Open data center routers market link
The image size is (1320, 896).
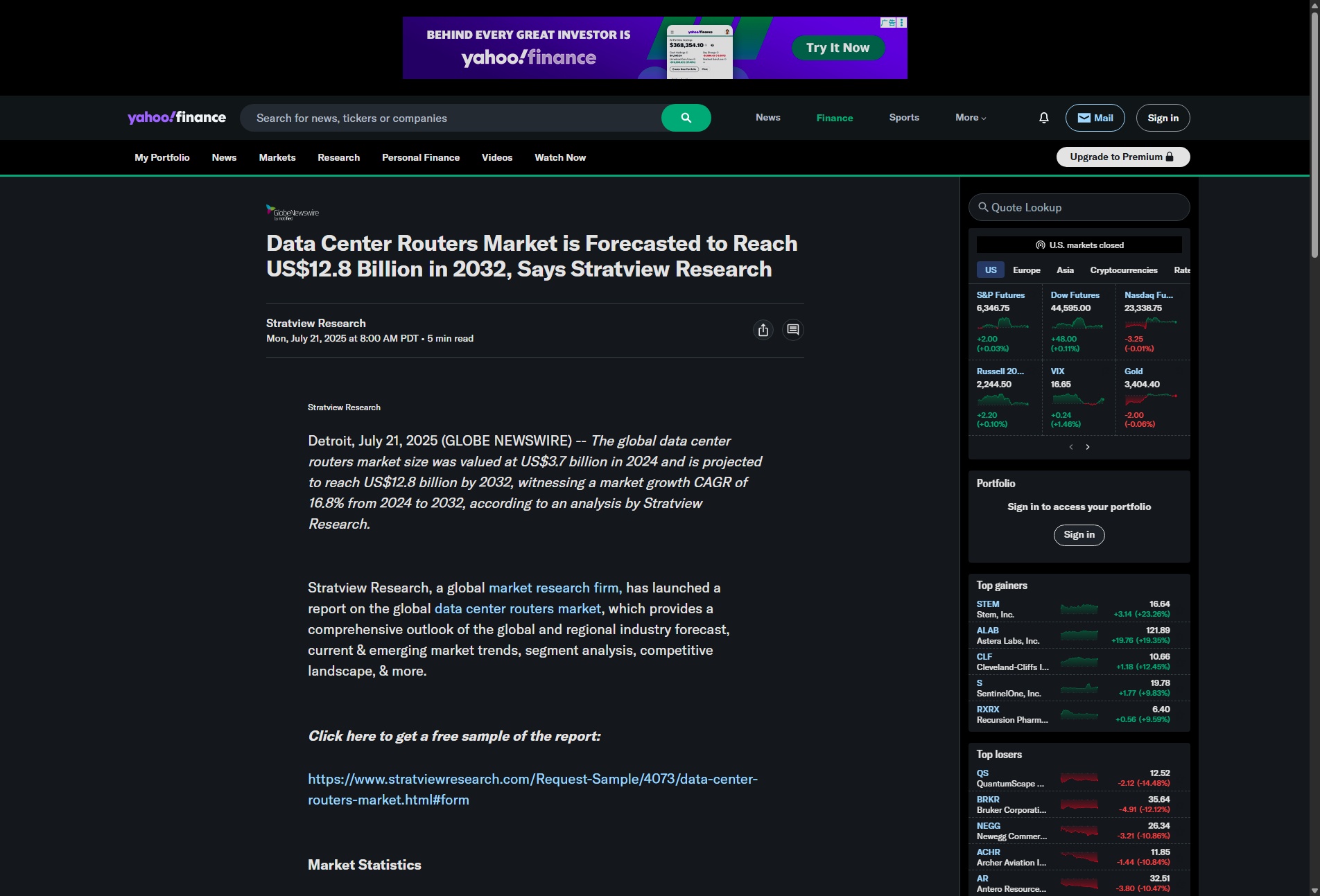point(517,608)
